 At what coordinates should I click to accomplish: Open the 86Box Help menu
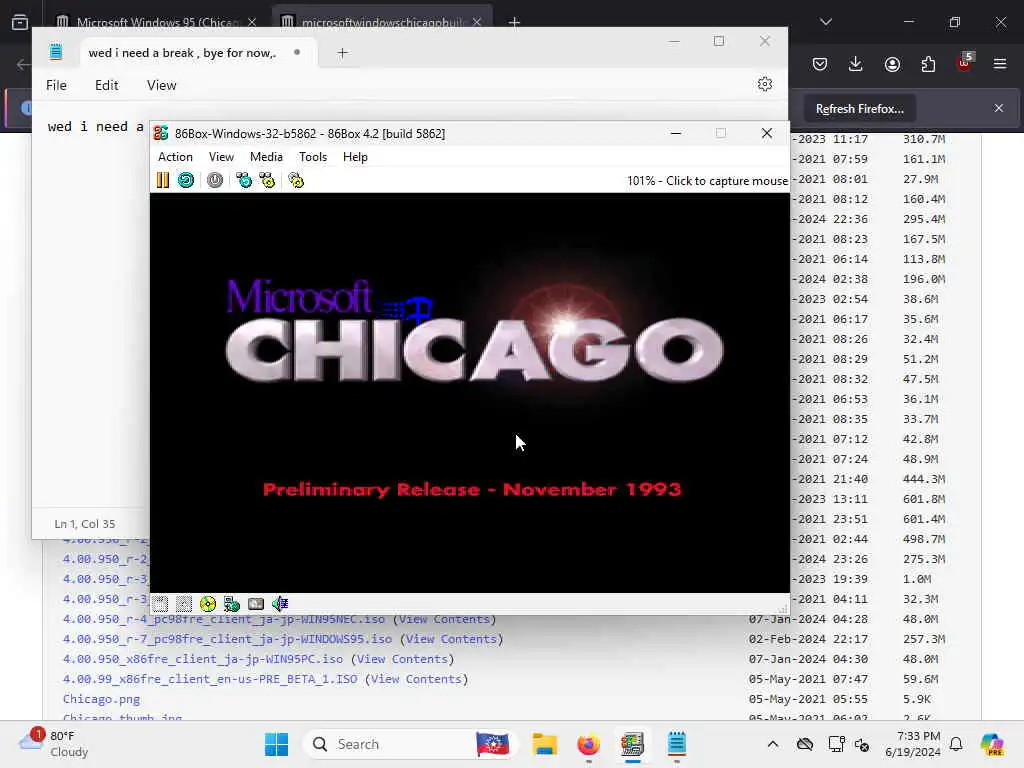(355, 157)
